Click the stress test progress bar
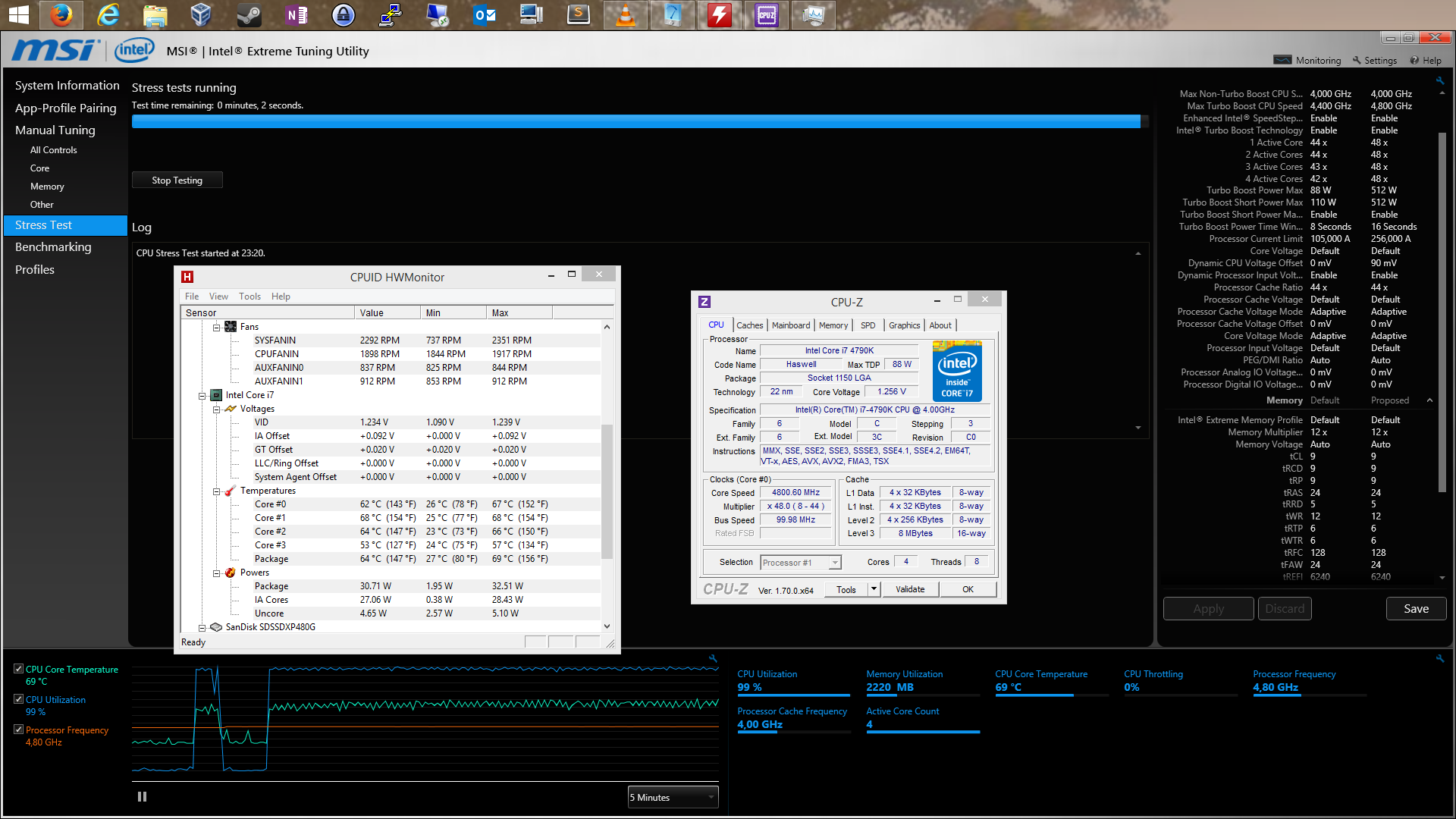Image resolution: width=1456 pixels, height=819 pixels. (635, 121)
